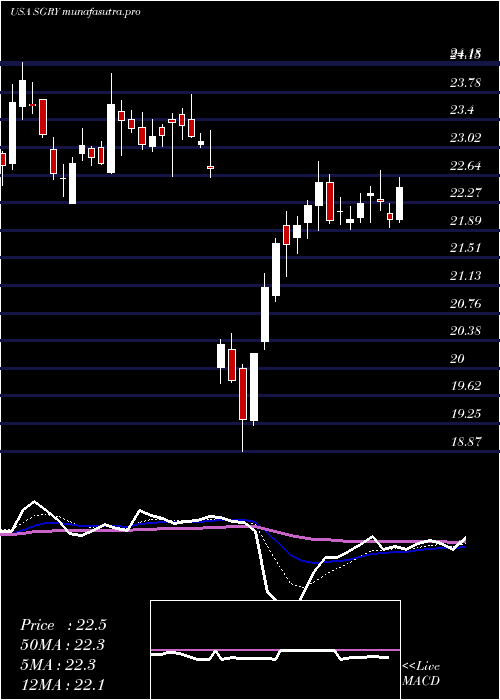Click the 23.78 price axis label
500x700 pixels.
[x=466, y=83]
